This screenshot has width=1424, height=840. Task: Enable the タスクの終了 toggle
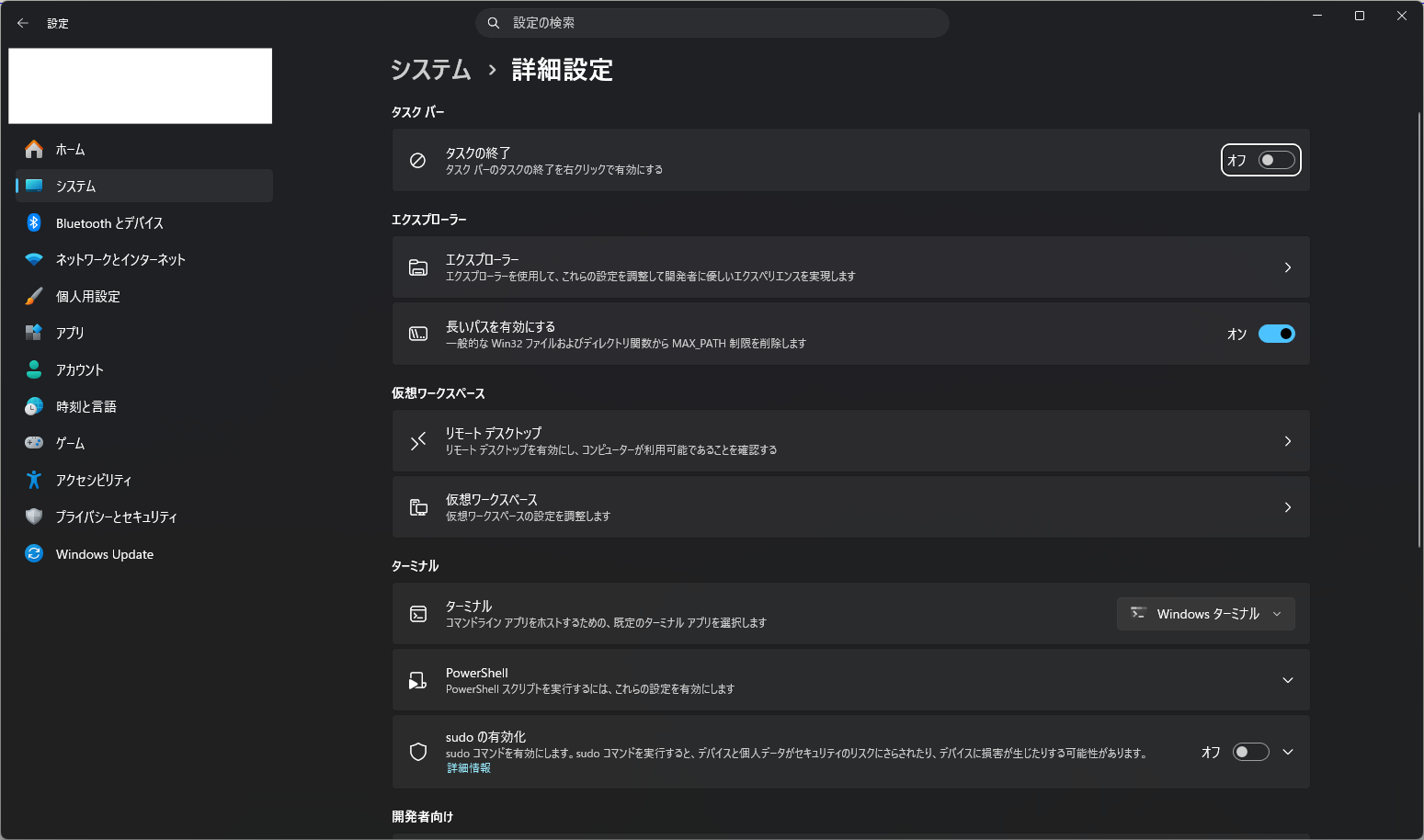click(x=1276, y=160)
